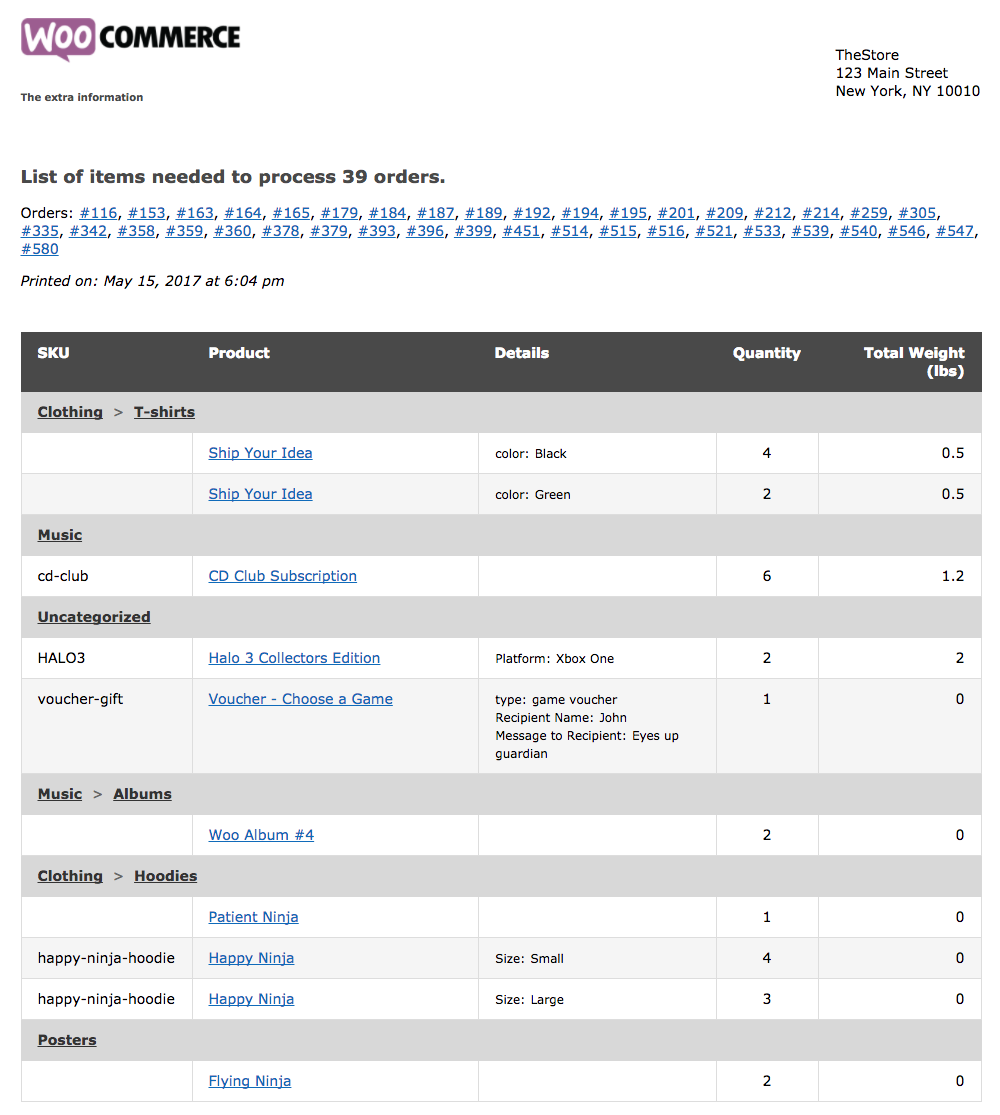1000x1115 pixels.
Task: Open the Uncategorized category link
Action: [x=94, y=617]
